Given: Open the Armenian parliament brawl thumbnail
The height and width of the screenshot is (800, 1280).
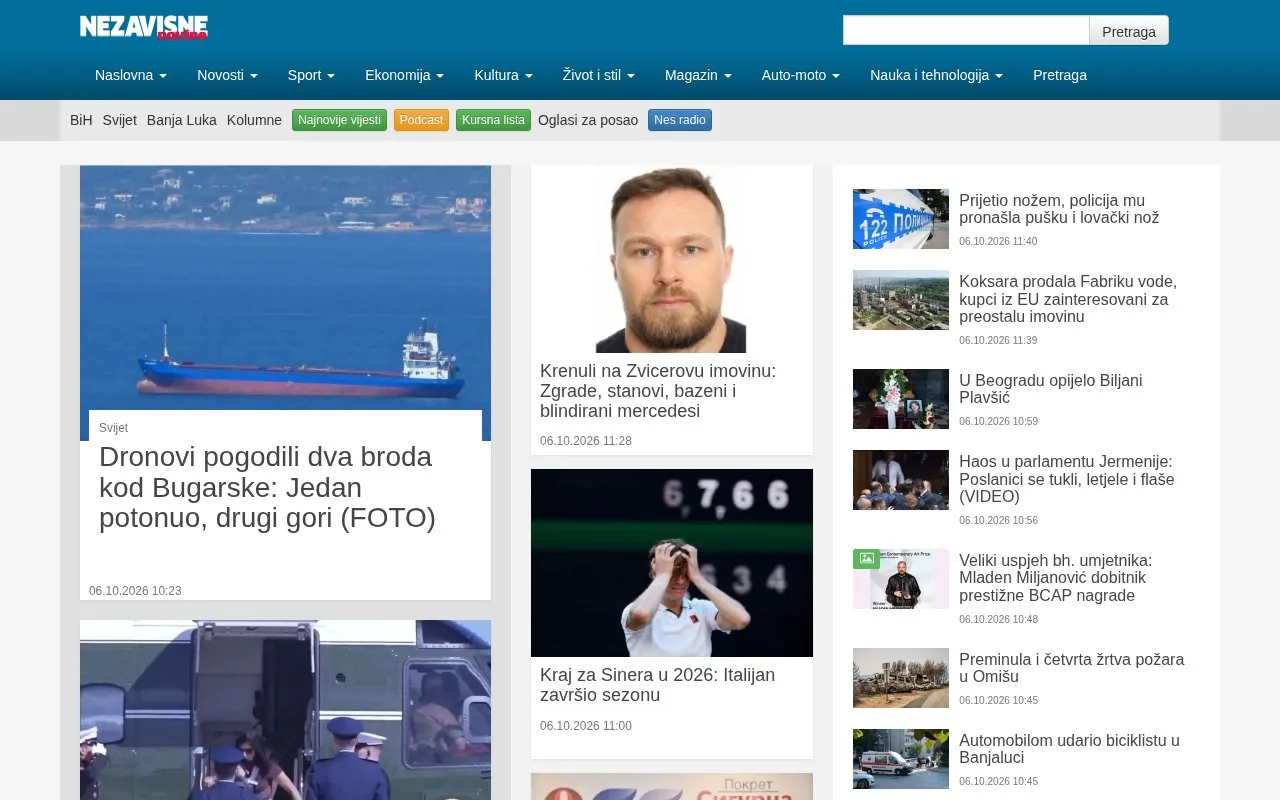Looking at the screenshot, I should 901,480.
